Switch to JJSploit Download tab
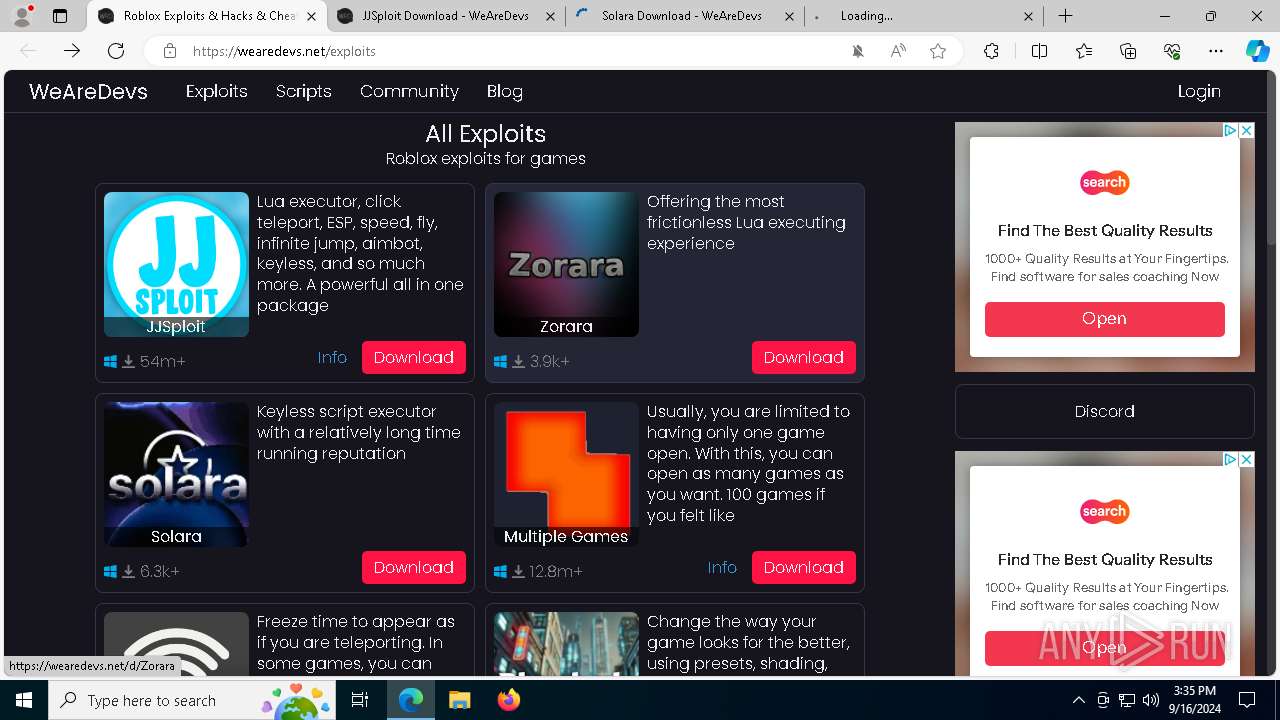The width and height of the screenshot is (1280, 720). (x=446, y=16)
